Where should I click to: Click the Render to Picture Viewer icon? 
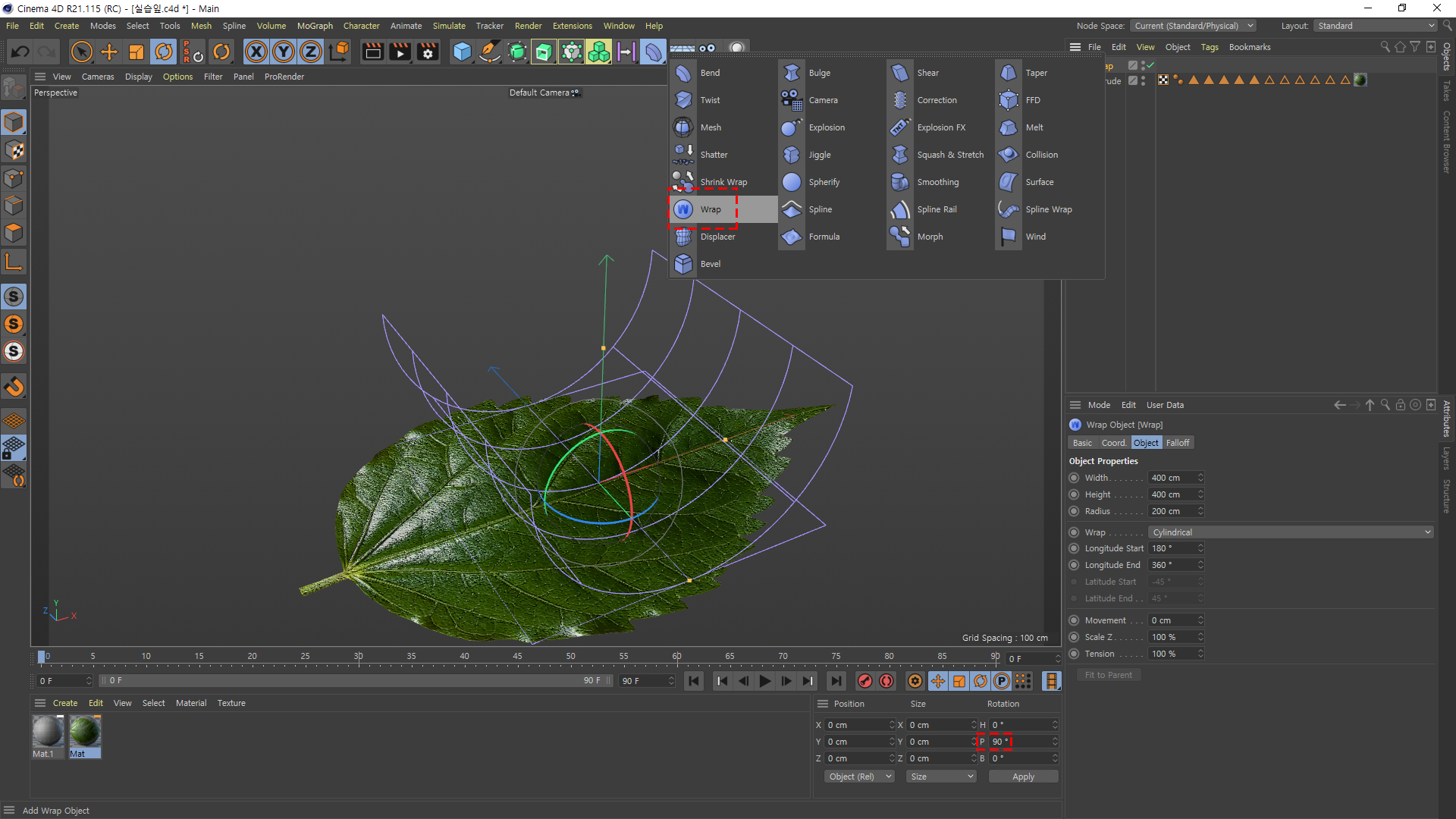coord(400,52)
